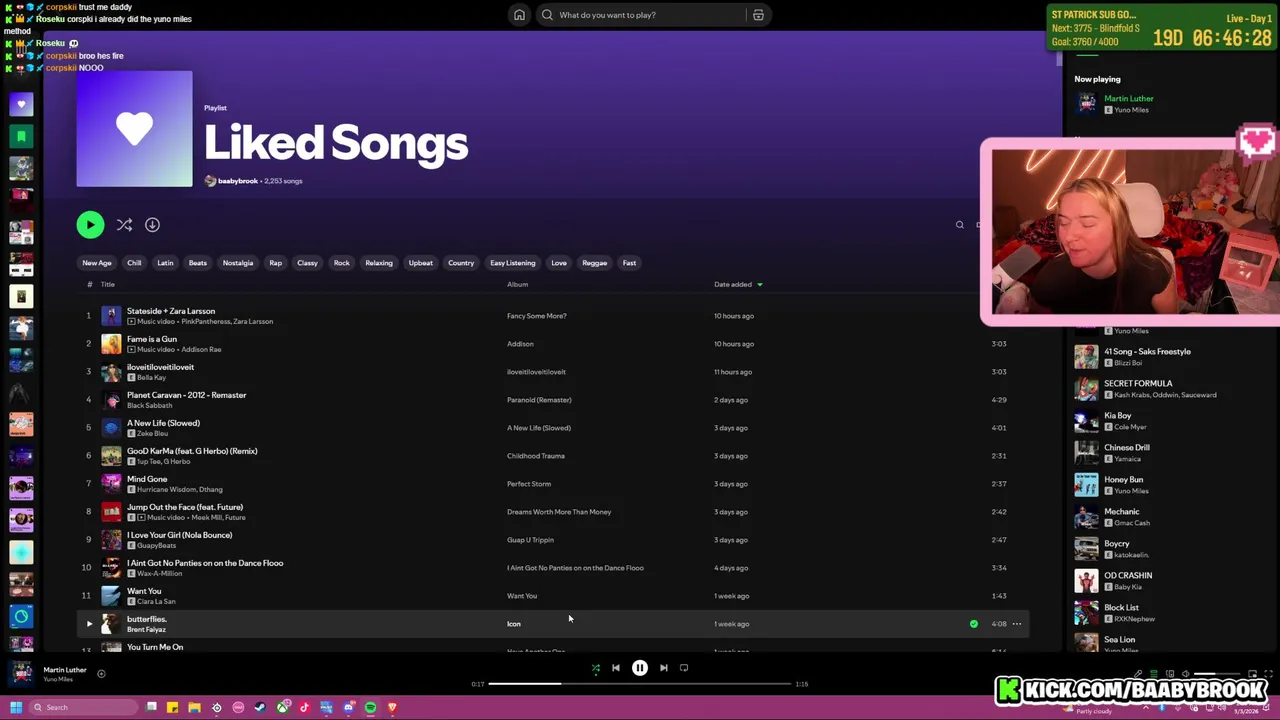Select Stateside + Zara Larsson track
The width and height of the screenshot is (1280, 720).
coord(171,311)
